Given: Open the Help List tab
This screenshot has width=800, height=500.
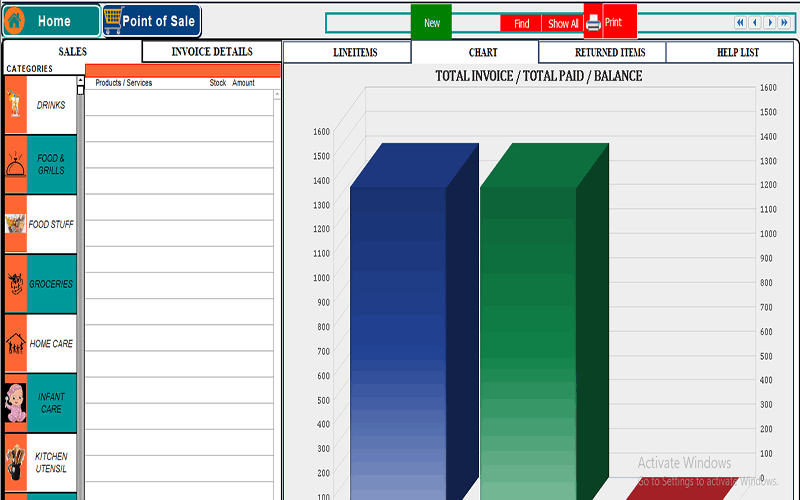Looking at the screenshot, I should coord(737,53).
